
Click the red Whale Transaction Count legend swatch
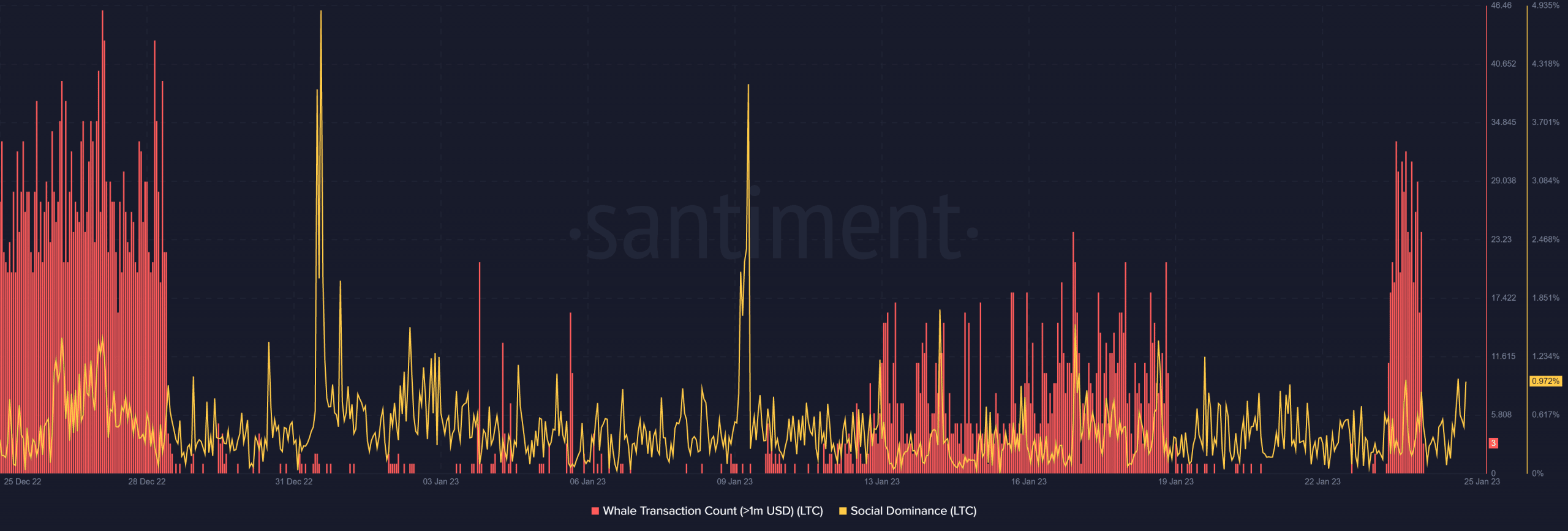595,511
